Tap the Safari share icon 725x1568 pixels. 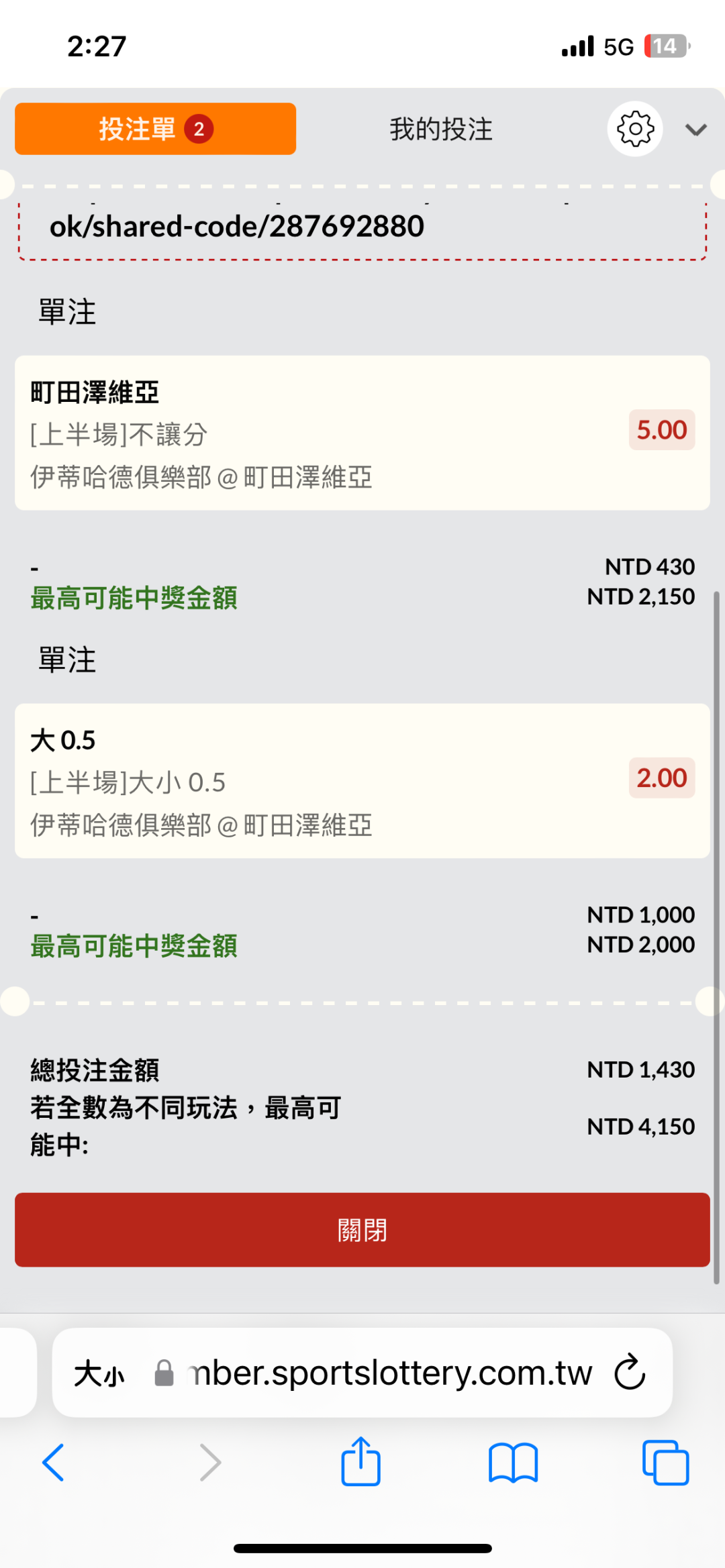tap(361, 1462)
